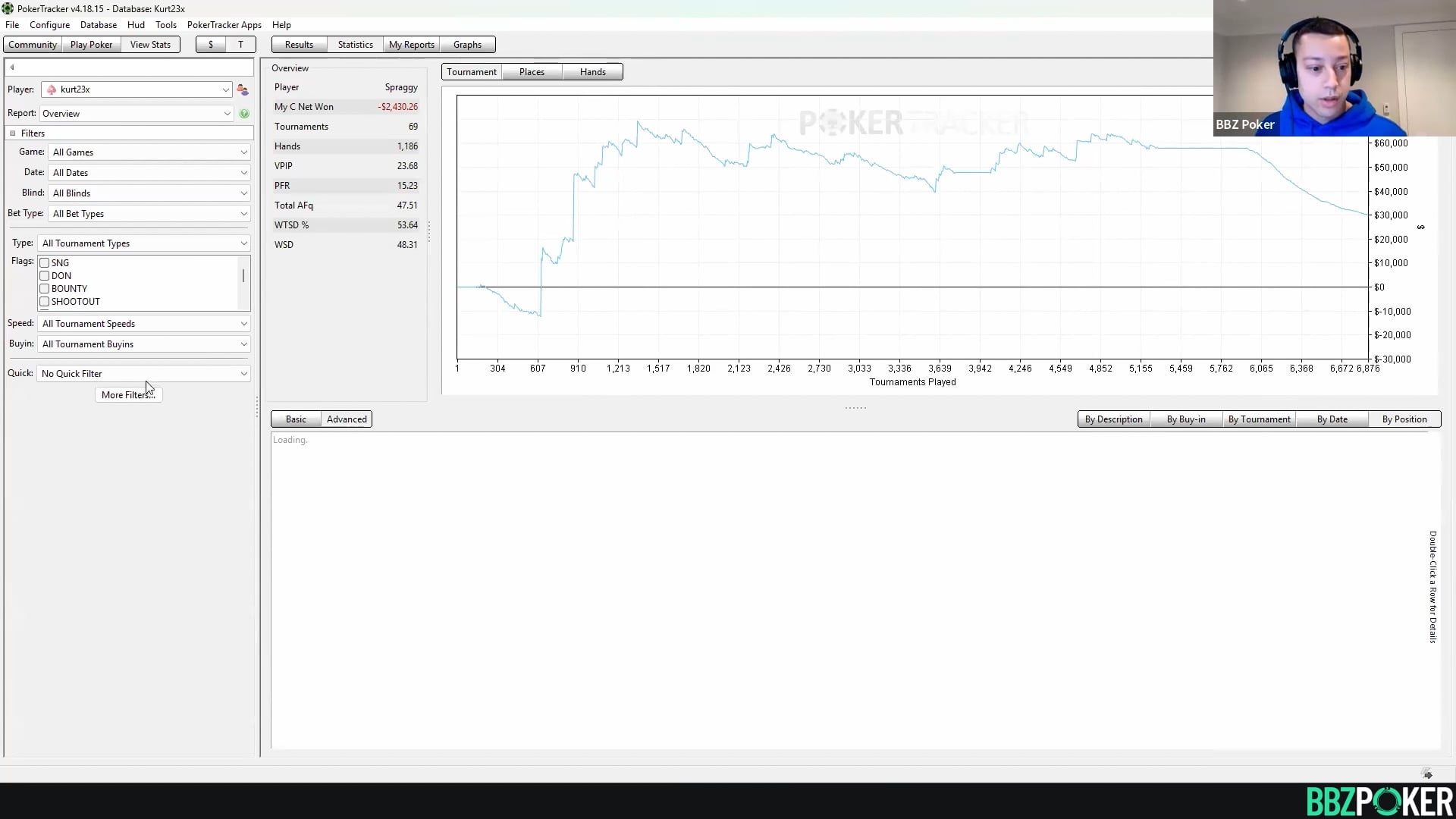Click the pin icon in status bar
Viewport: 1456px width, 819px height.
coord(1427,774)
